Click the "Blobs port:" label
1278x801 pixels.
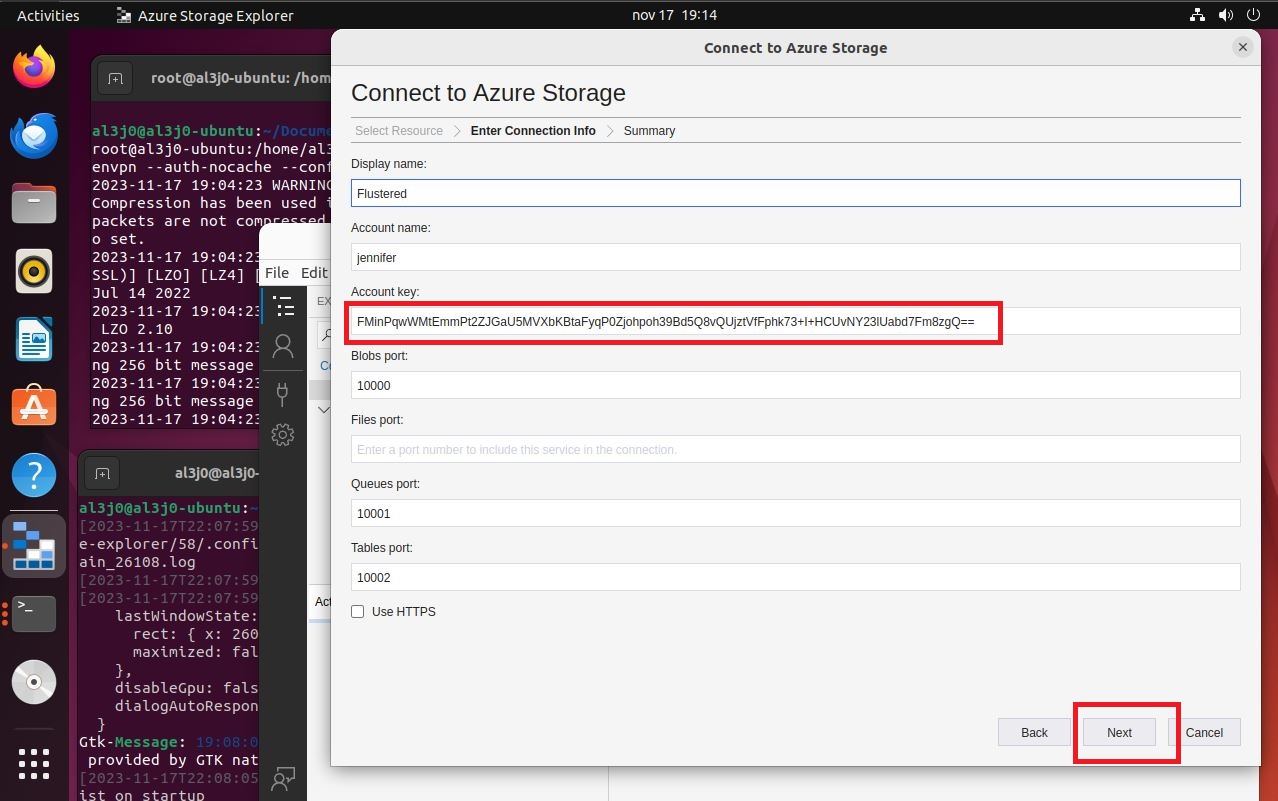pyautogui.click(x=379, y=356)
